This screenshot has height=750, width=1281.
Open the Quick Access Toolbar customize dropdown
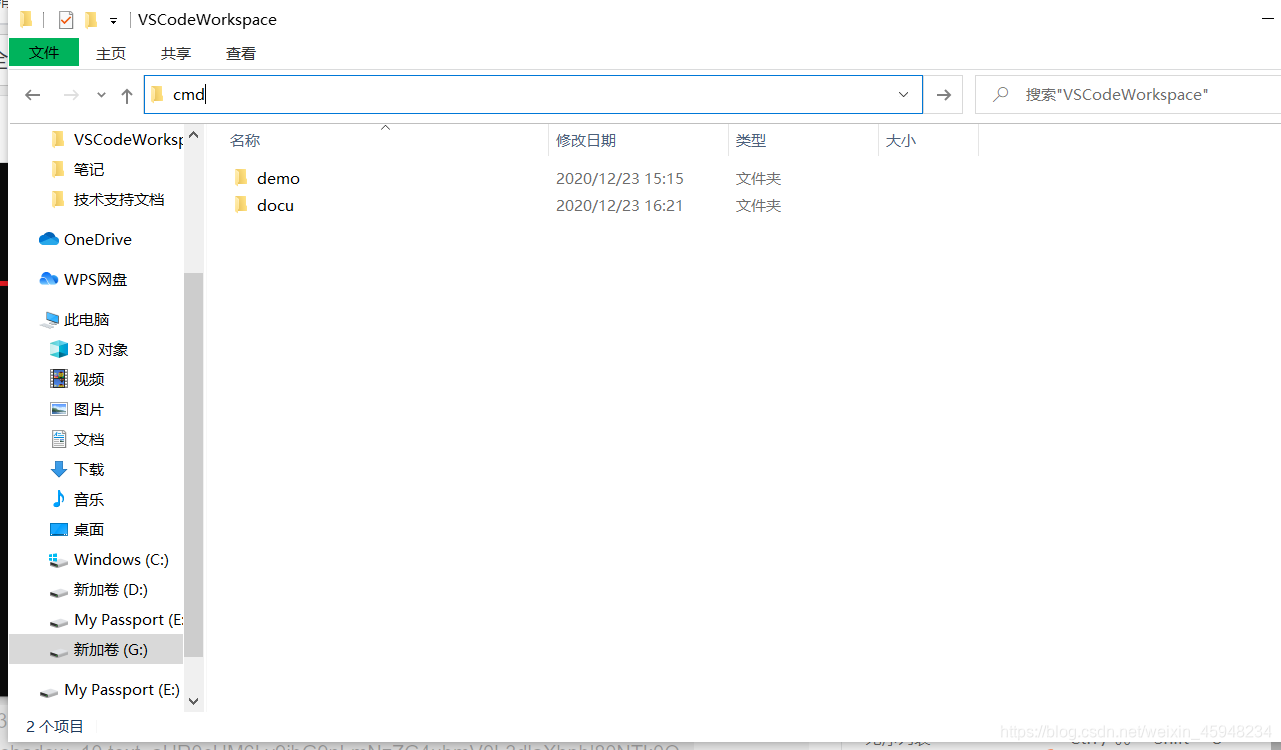tap(114, 21)
